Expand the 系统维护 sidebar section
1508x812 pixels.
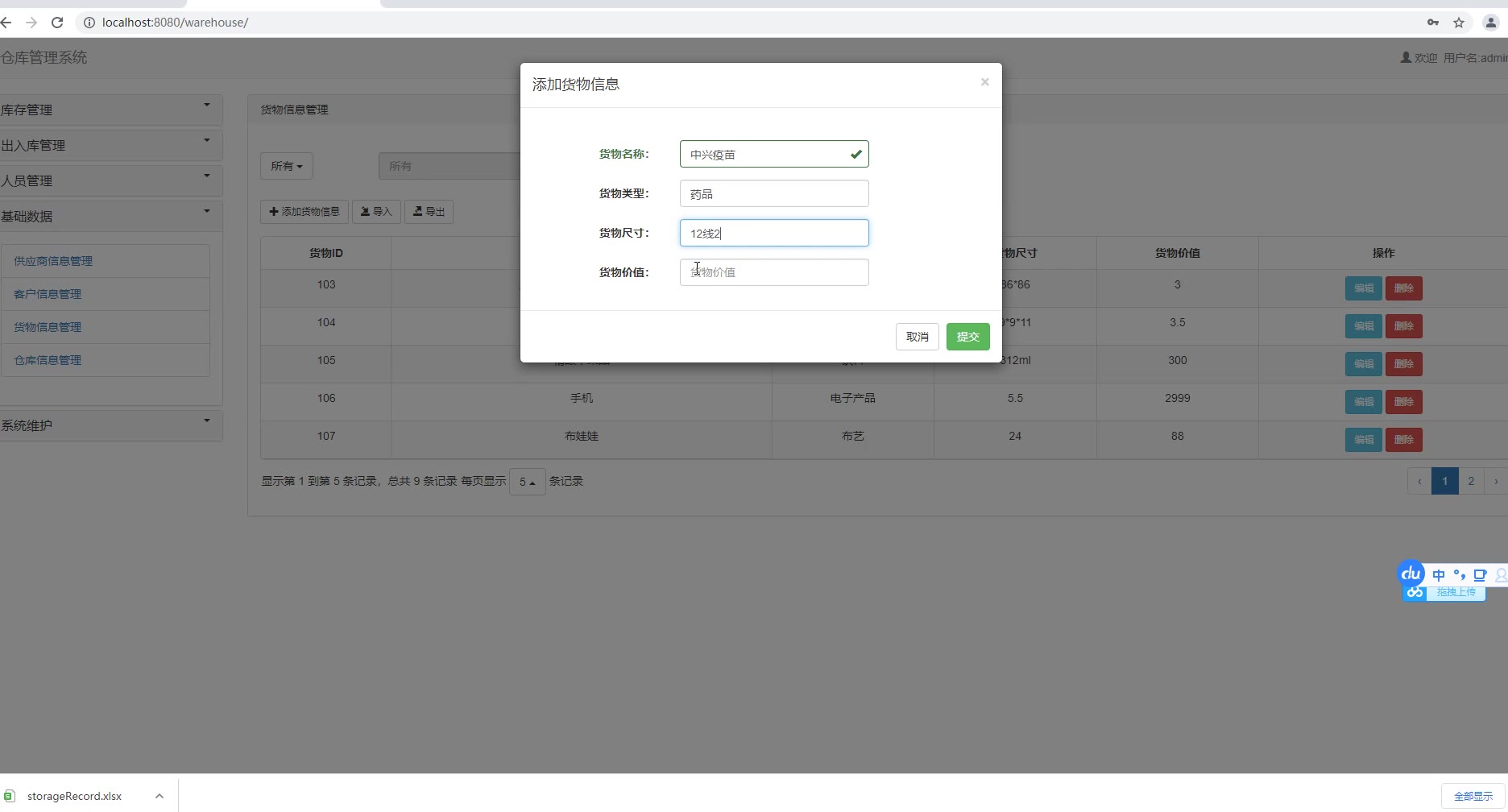(111, 425)
